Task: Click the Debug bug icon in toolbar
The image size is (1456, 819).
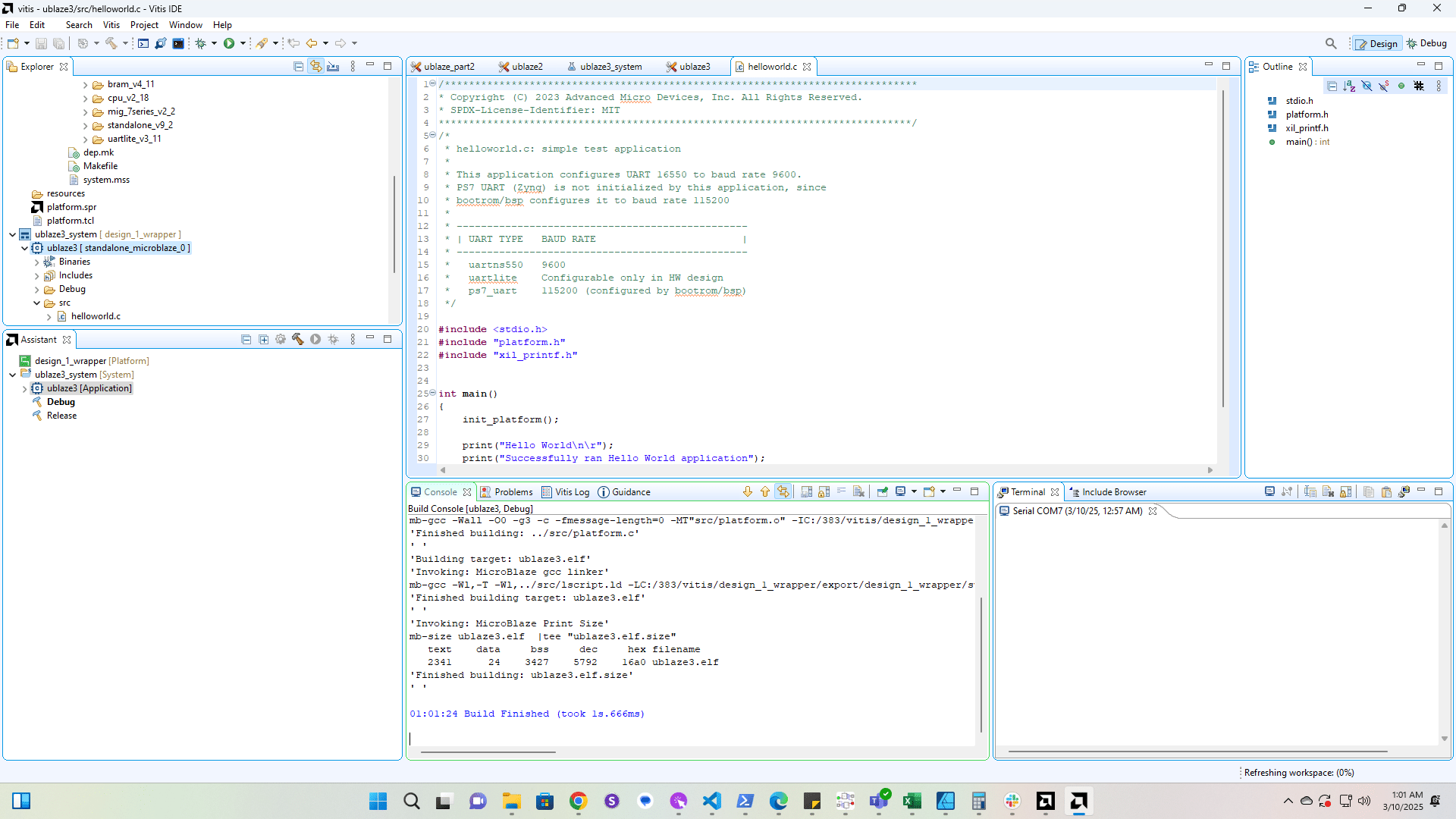Action: coord(200,43)
